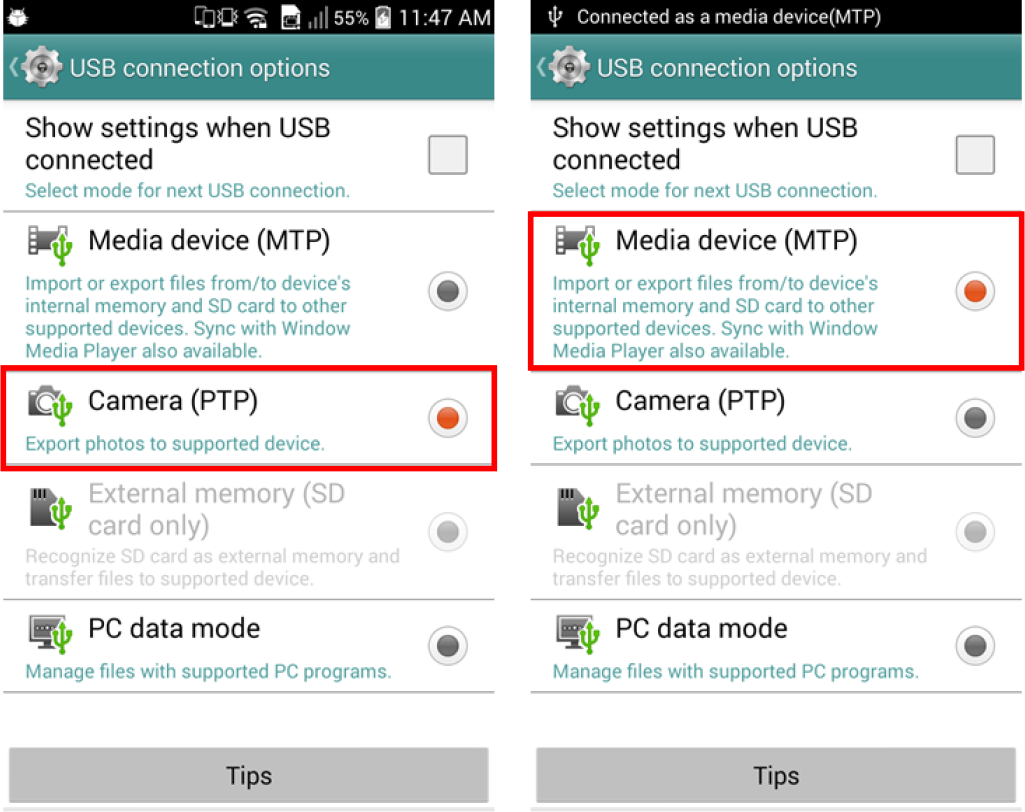The height and width of the screenshot is (812, 1025).
Task: Check 'Show settings when USB connected' on right screen
Action: click(x=975, y=155)
